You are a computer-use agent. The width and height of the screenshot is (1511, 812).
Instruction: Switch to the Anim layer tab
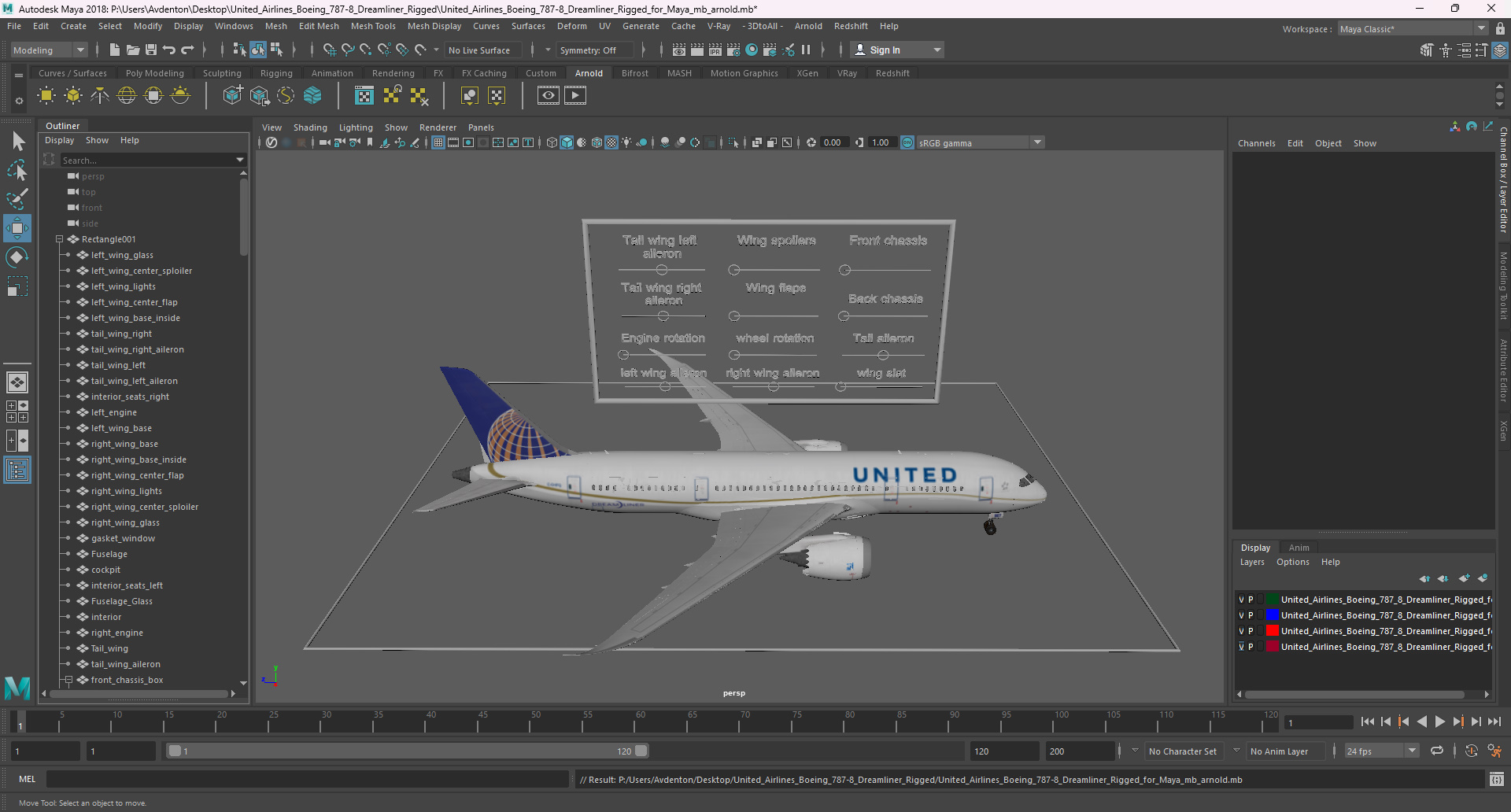[x=1299, y=548]
